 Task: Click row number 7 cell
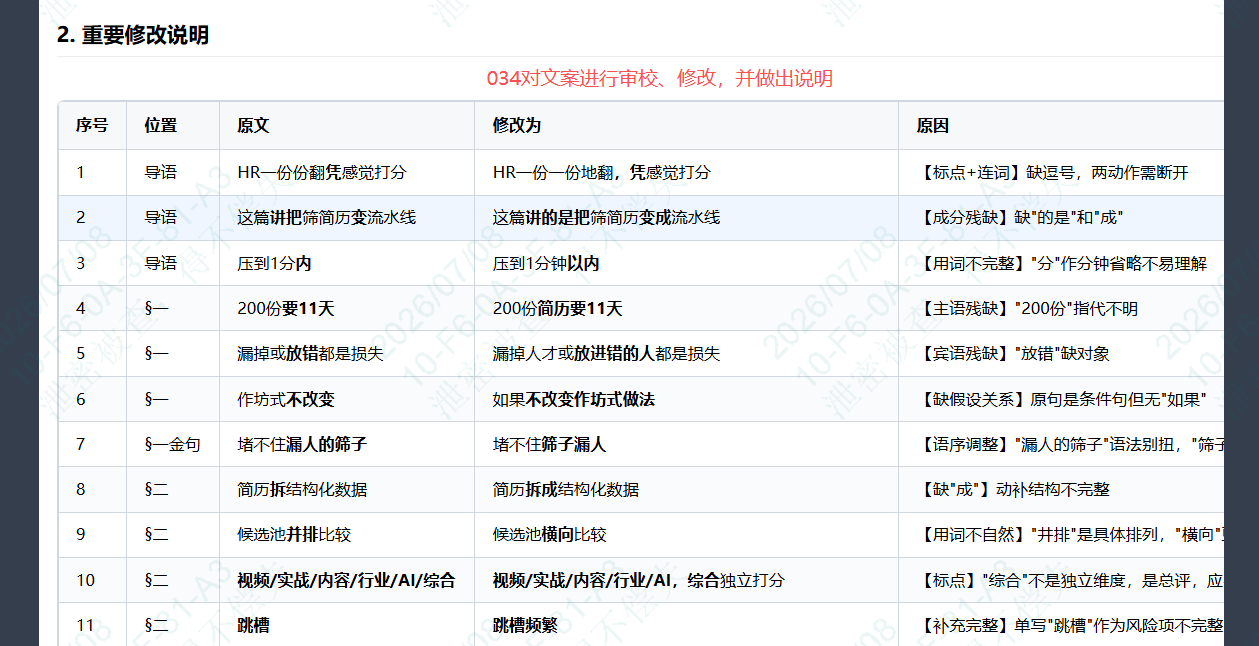point(81,444)
